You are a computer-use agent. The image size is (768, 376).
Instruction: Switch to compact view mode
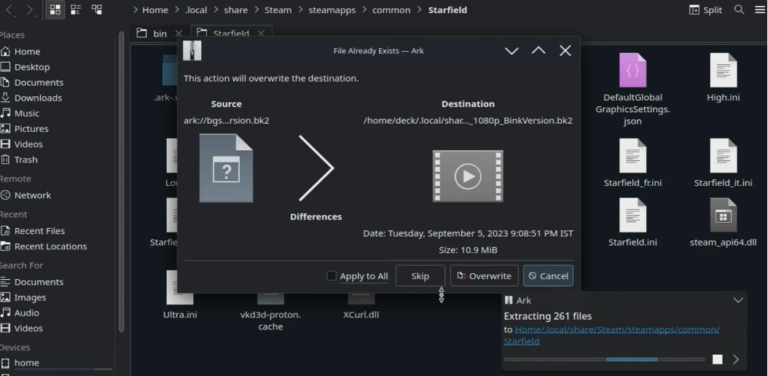click(75, 10)
